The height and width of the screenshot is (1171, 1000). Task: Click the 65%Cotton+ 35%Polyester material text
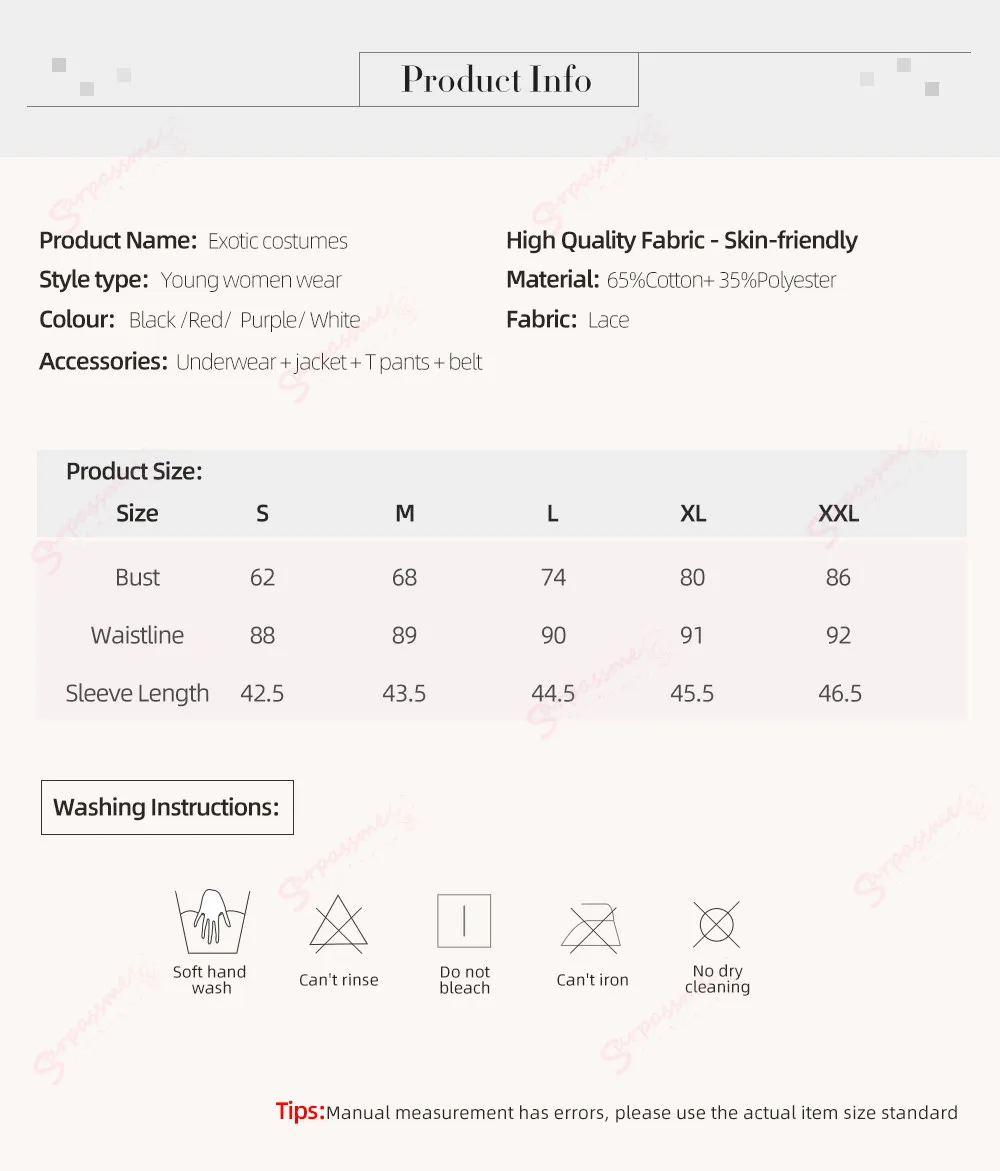coord(721,281)
